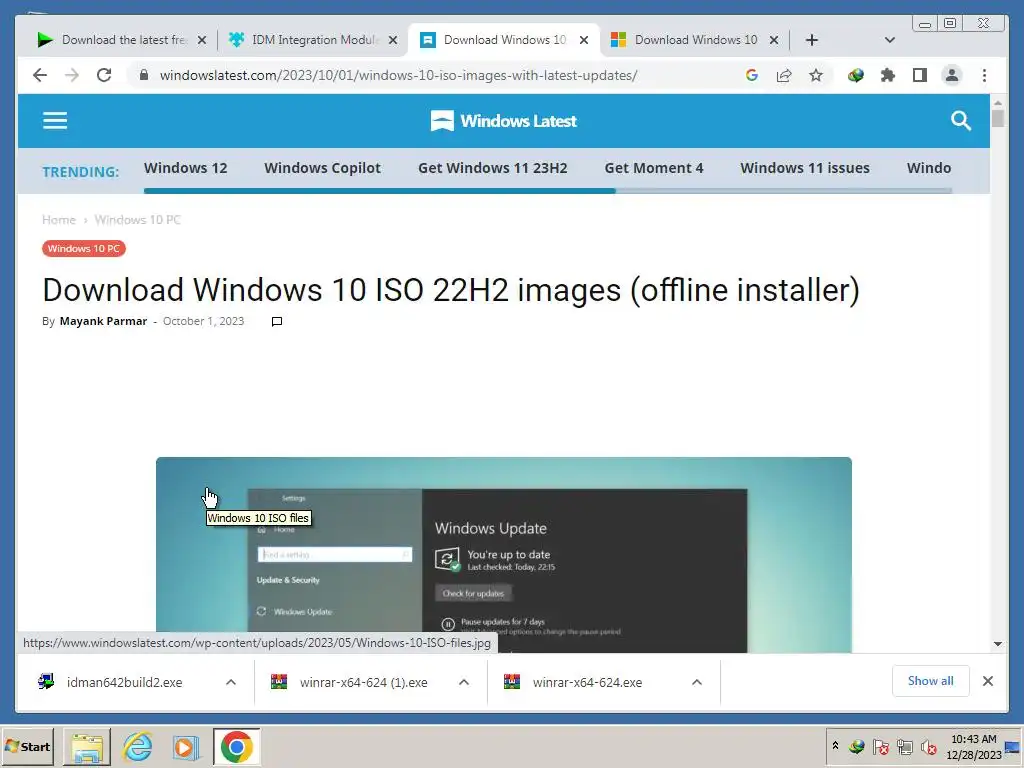Open Get Moment 4 trending link
The image size is (1024, 768).
pos(654,168)
